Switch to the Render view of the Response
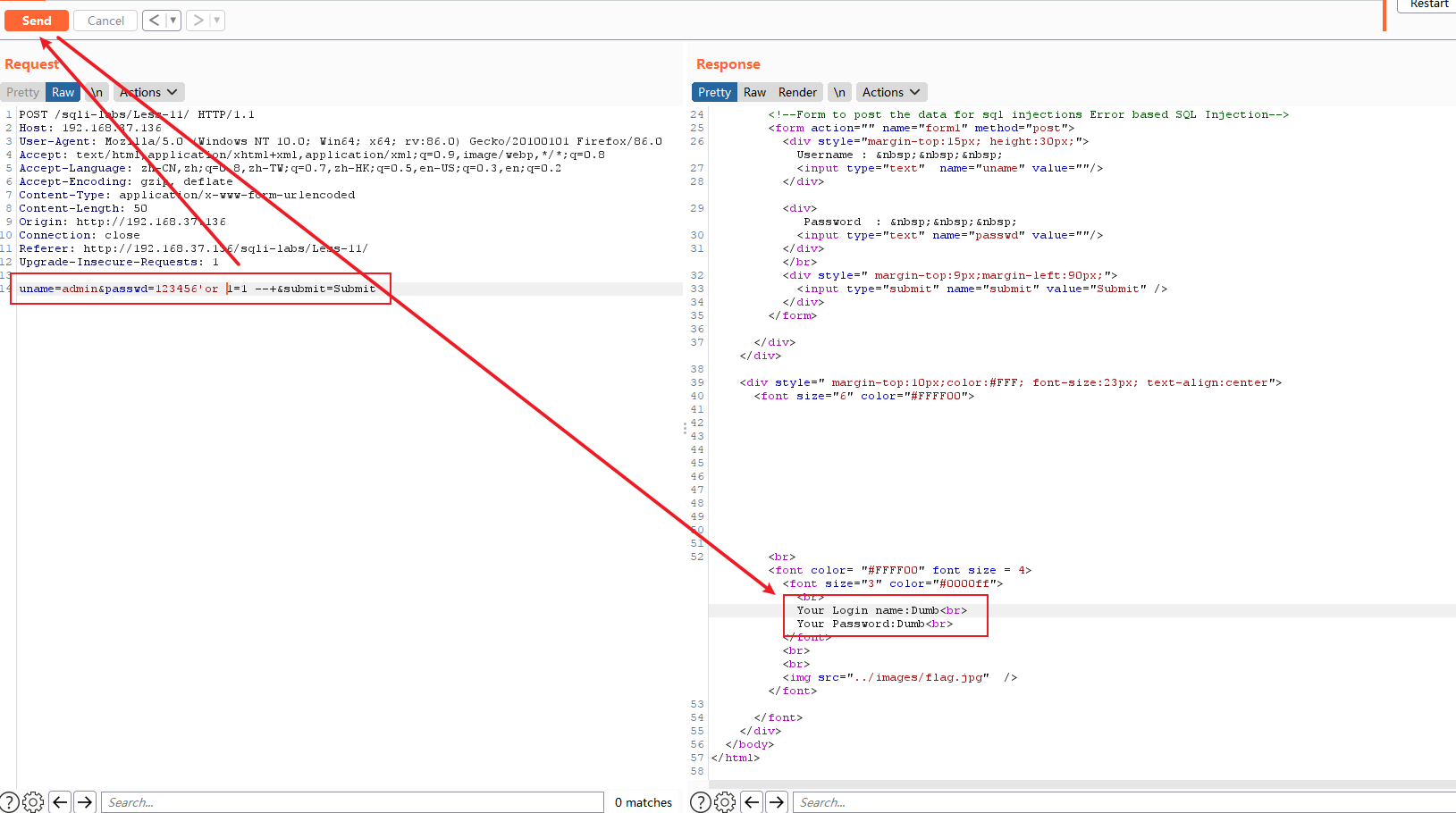 798,91
